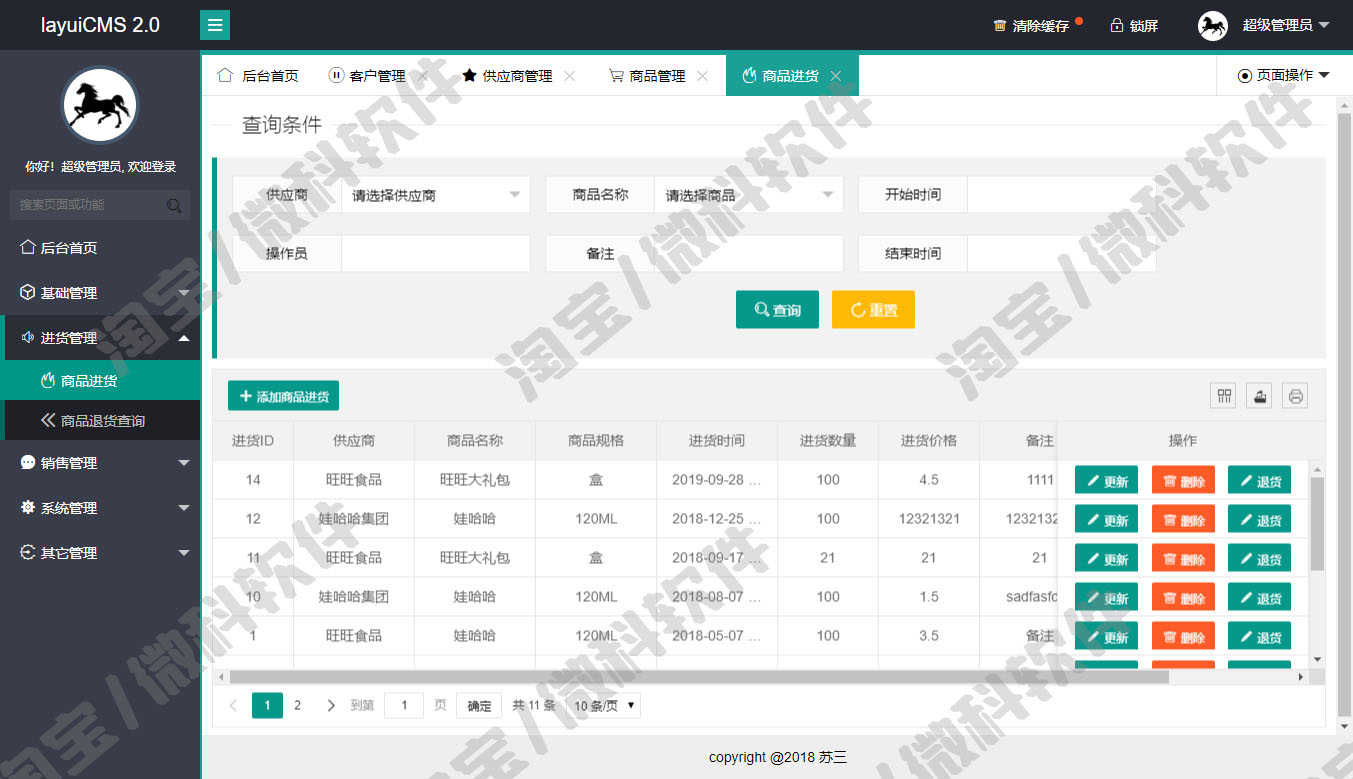1353x779 pixels.
Task: Switch to the 后台首页 tab
Action: (258, 76)
